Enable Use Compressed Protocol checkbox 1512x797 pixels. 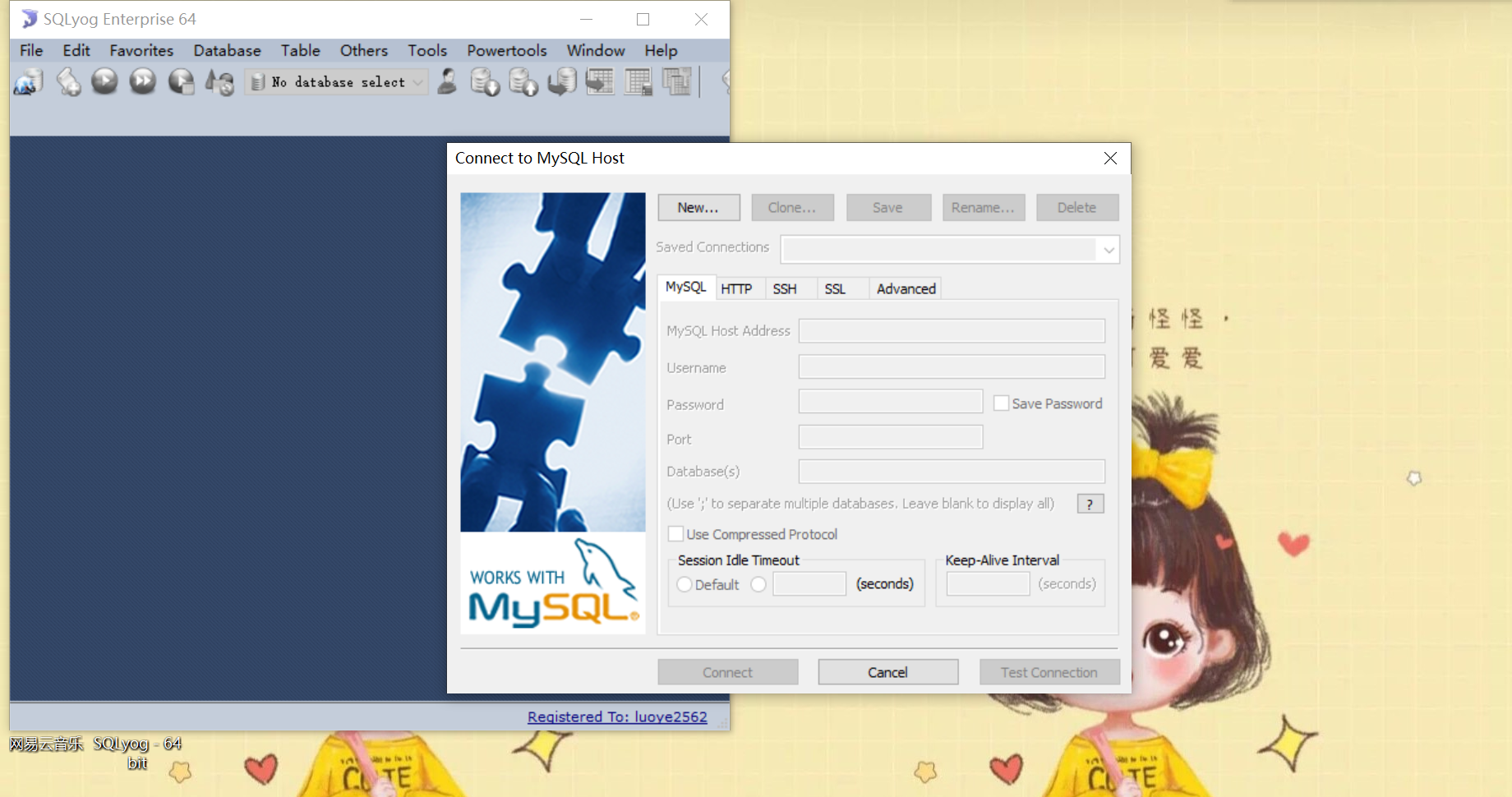(675, 534)
